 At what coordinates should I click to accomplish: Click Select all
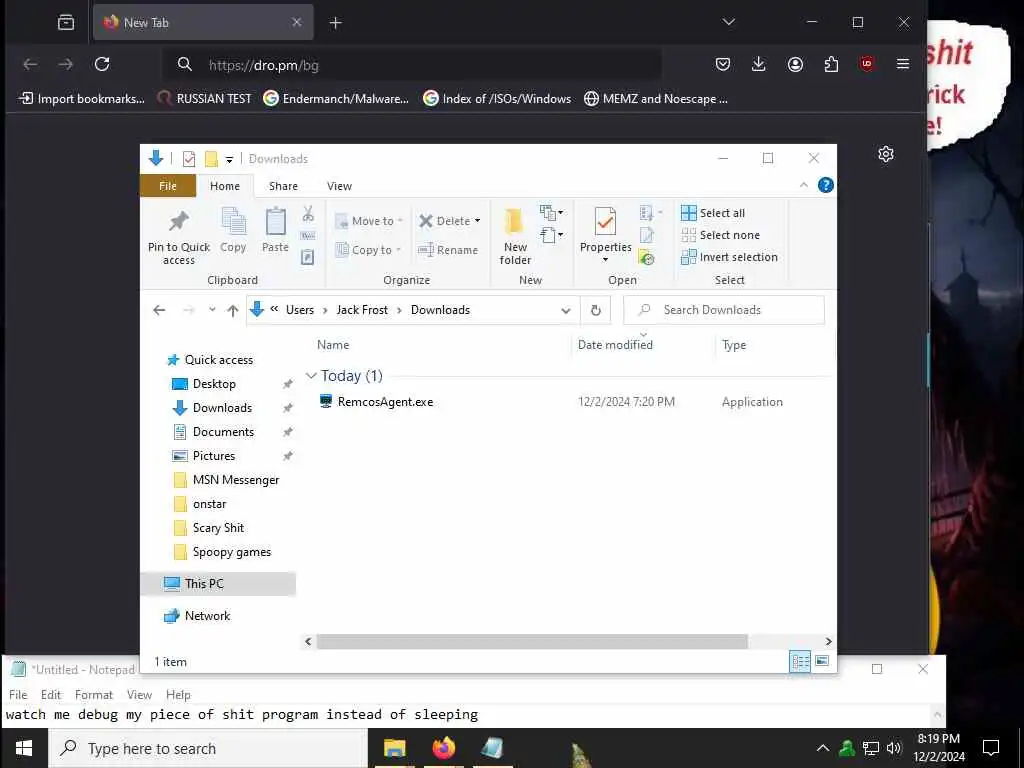pos(712,213)
